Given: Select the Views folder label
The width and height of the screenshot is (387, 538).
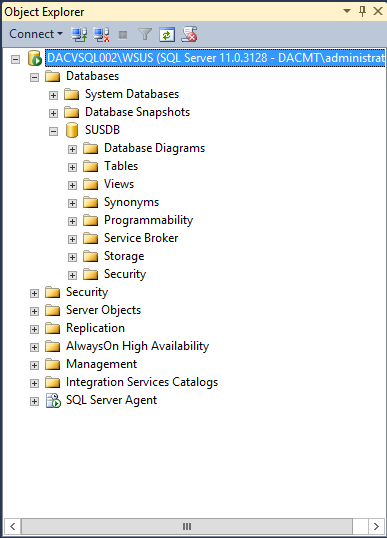Looking at the screenshot, I should [x=119, y=184].
